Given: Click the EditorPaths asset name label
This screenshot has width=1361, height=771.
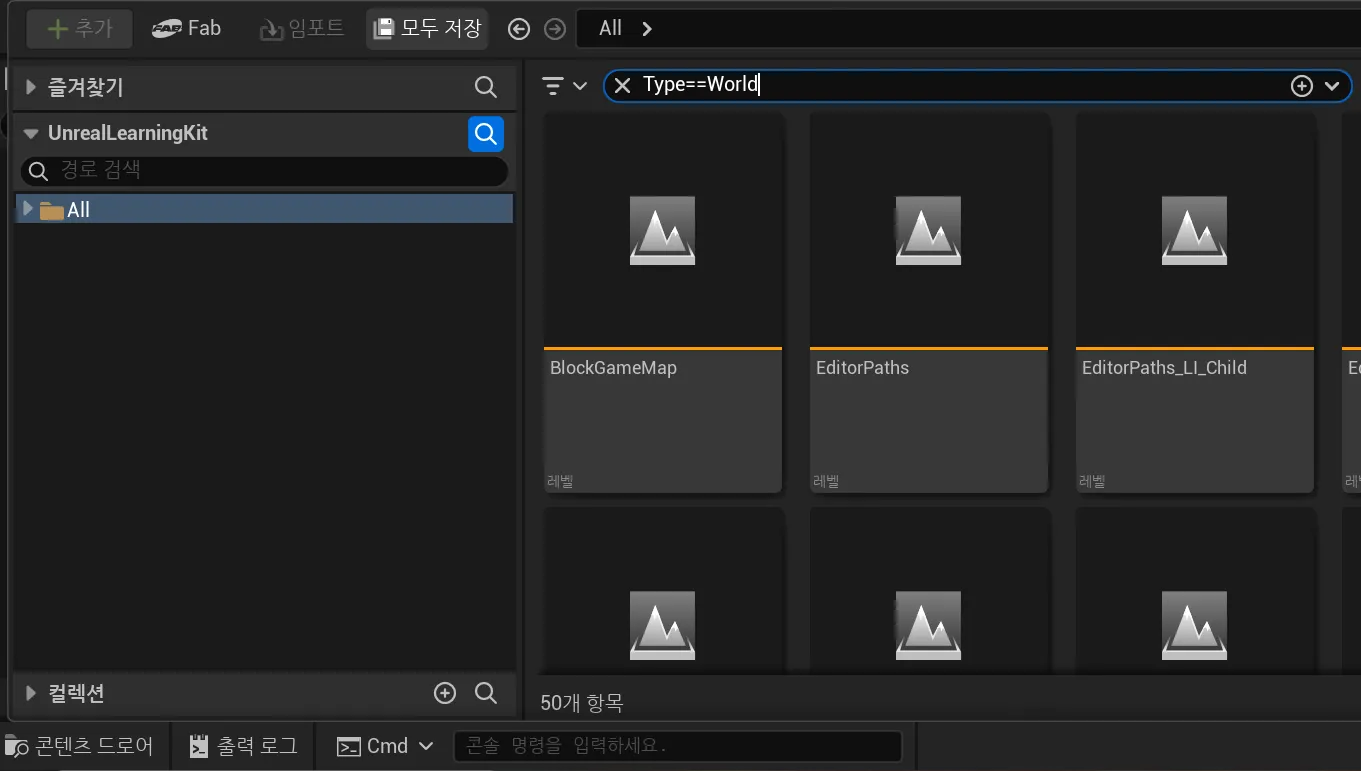Looking at the screenshot, I should tap(862, 368).
